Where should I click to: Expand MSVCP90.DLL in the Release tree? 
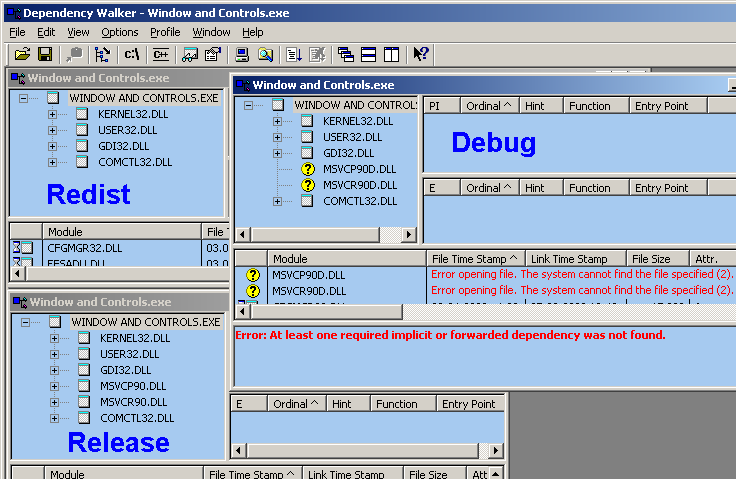pos(53,386)
